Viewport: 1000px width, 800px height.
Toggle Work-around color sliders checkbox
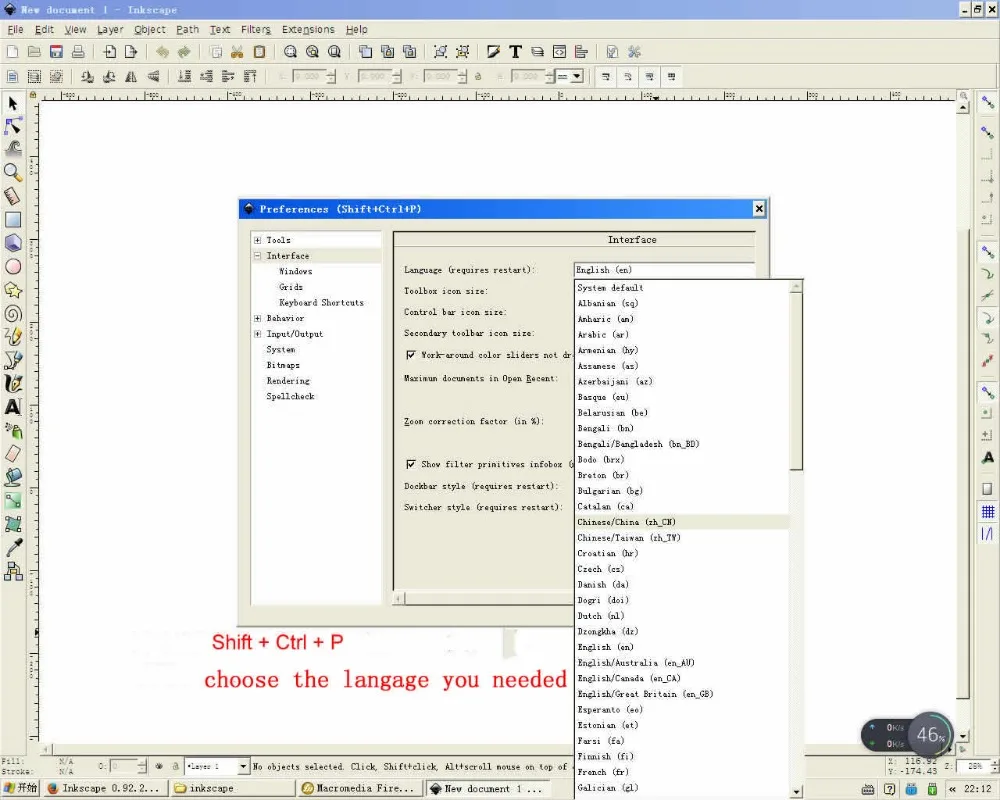411,355
